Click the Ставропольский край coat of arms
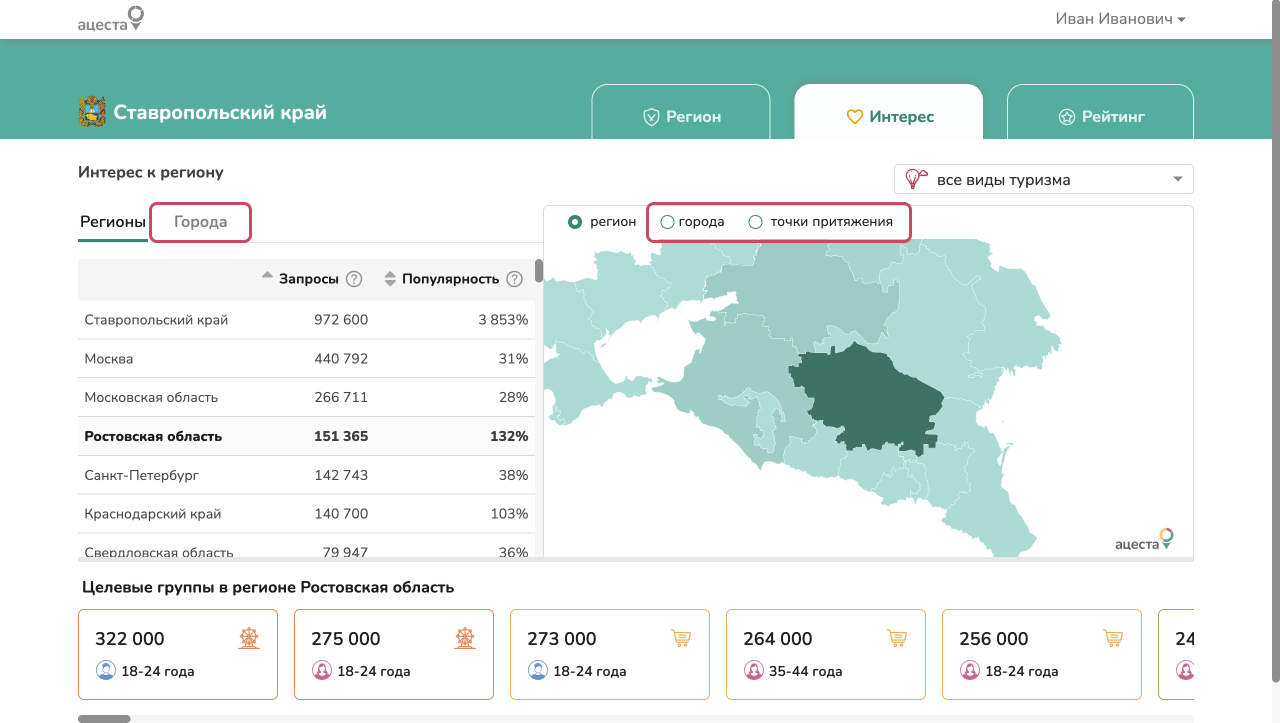 [x=92, y=112]
